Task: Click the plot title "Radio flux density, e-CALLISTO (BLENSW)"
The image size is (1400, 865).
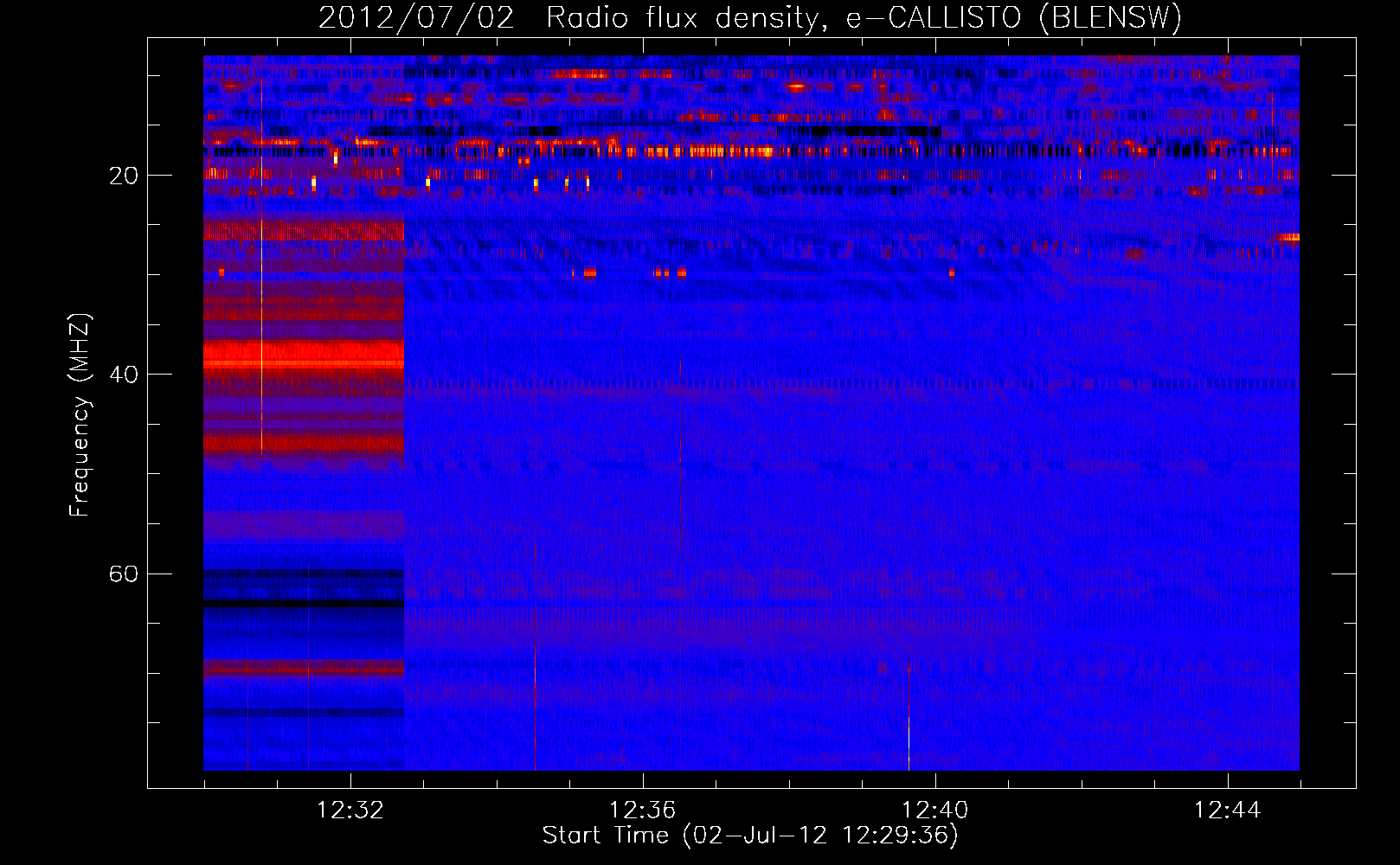Action: click(864, 18)
